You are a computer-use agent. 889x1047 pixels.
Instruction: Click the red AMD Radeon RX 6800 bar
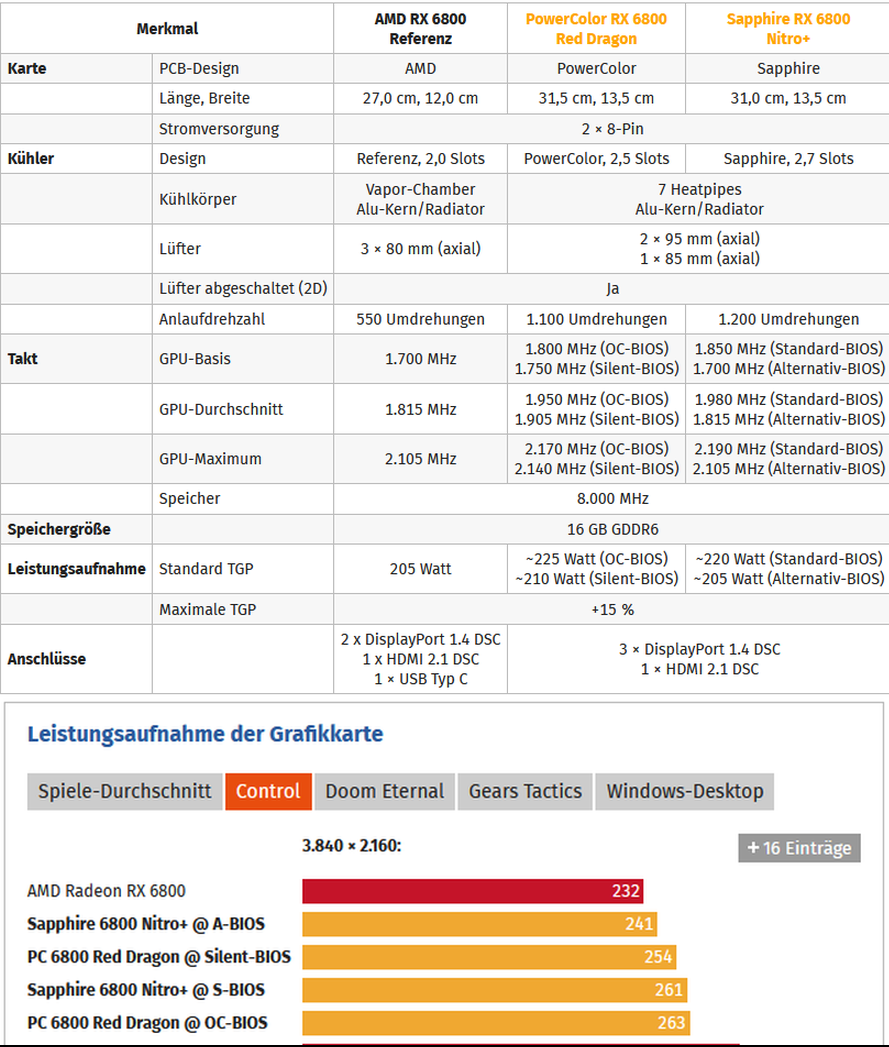[x=472, y=891]
